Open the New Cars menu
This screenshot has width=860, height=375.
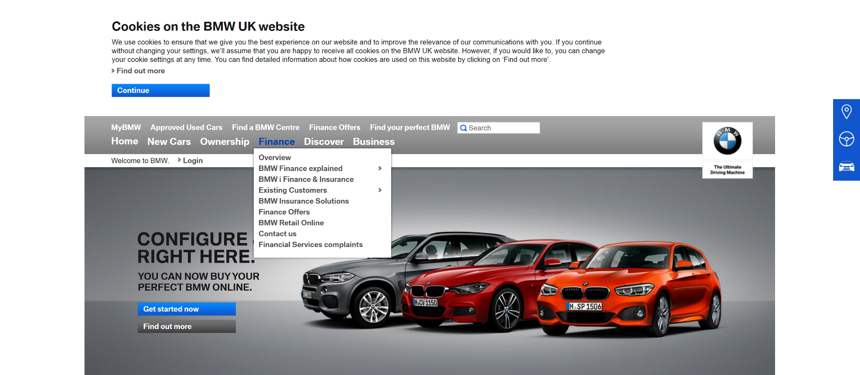169,141
